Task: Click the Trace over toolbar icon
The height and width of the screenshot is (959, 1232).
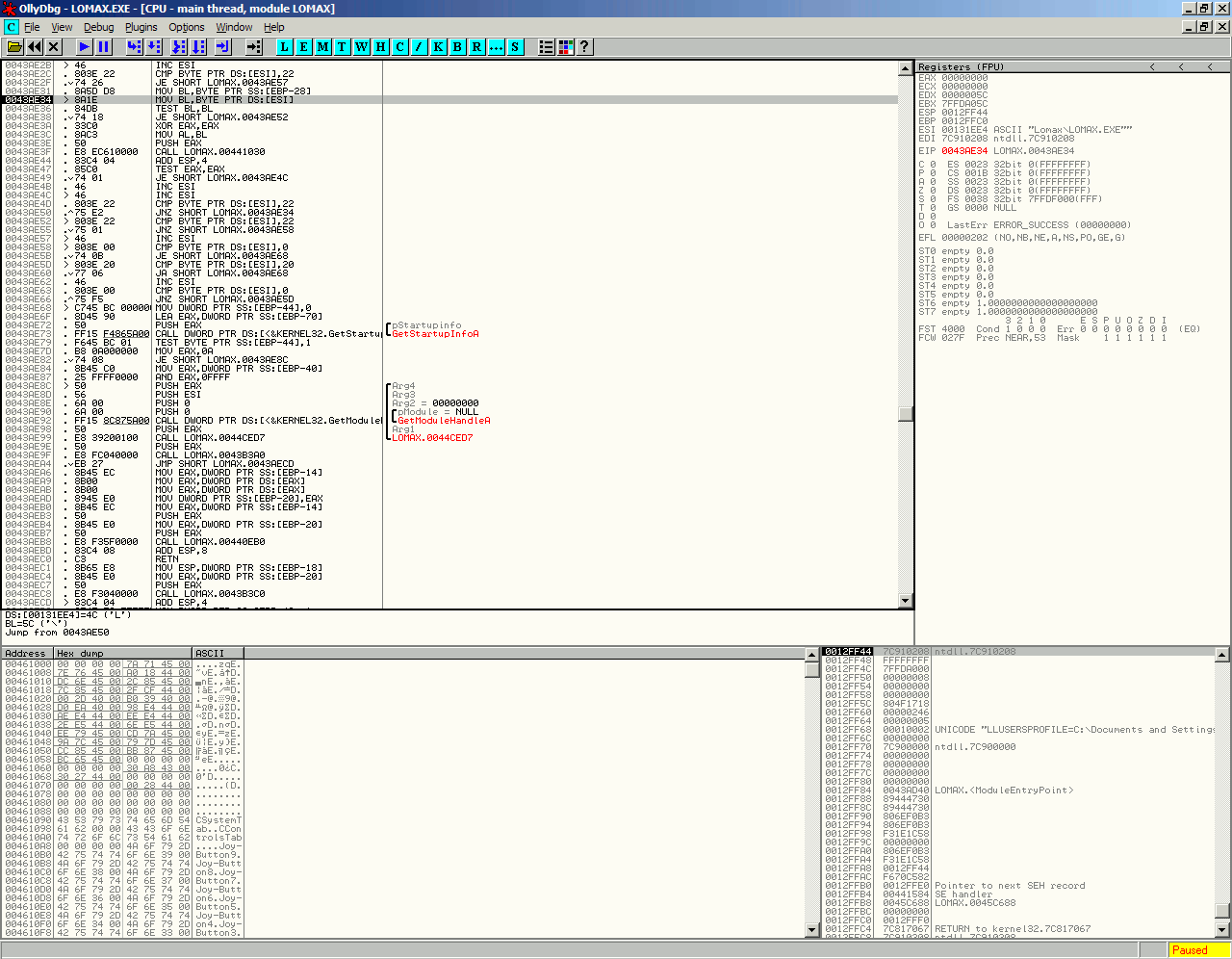Action: click(x=198, y=46)
